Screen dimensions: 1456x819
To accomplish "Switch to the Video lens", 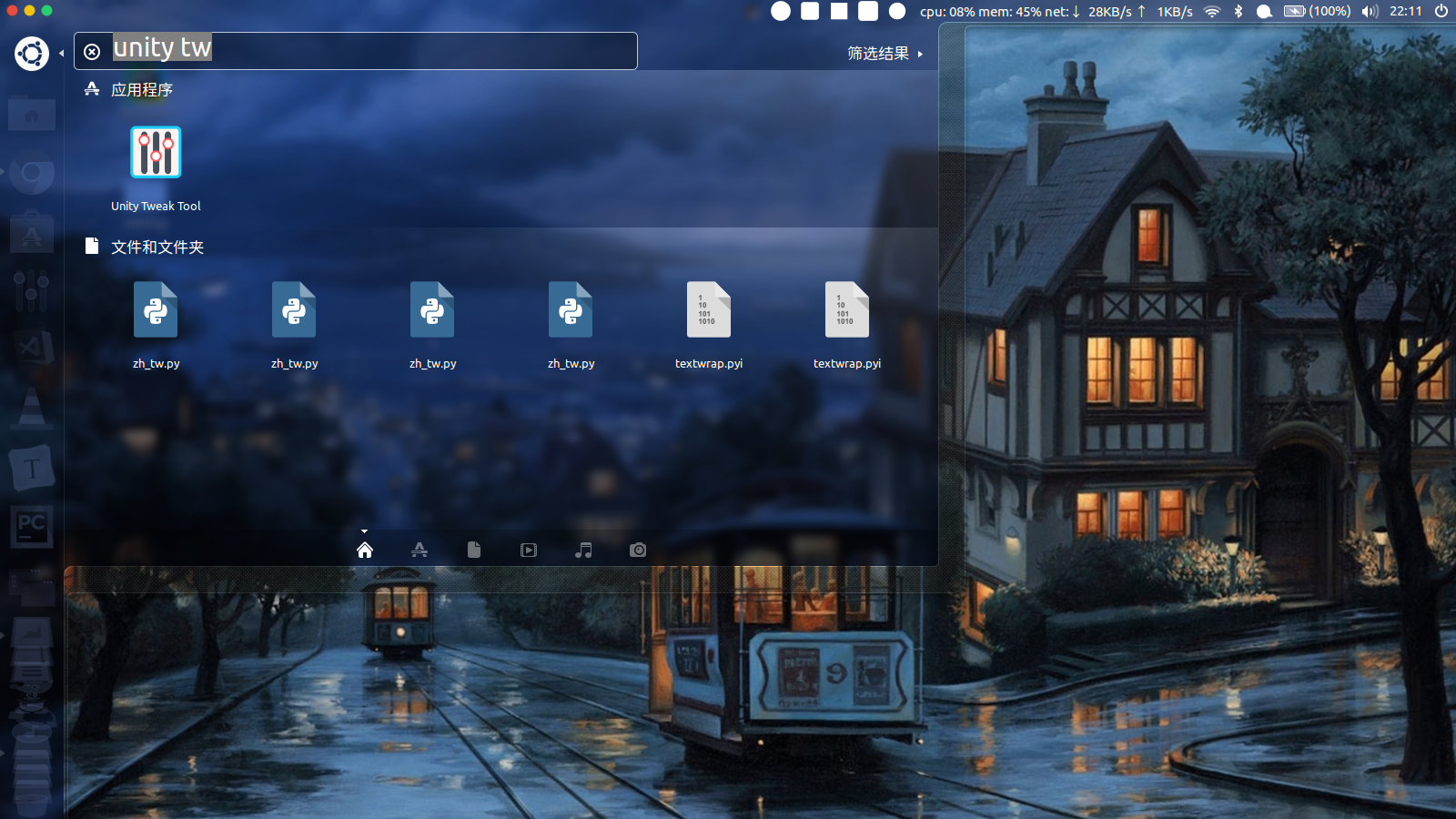I will 529,550.
